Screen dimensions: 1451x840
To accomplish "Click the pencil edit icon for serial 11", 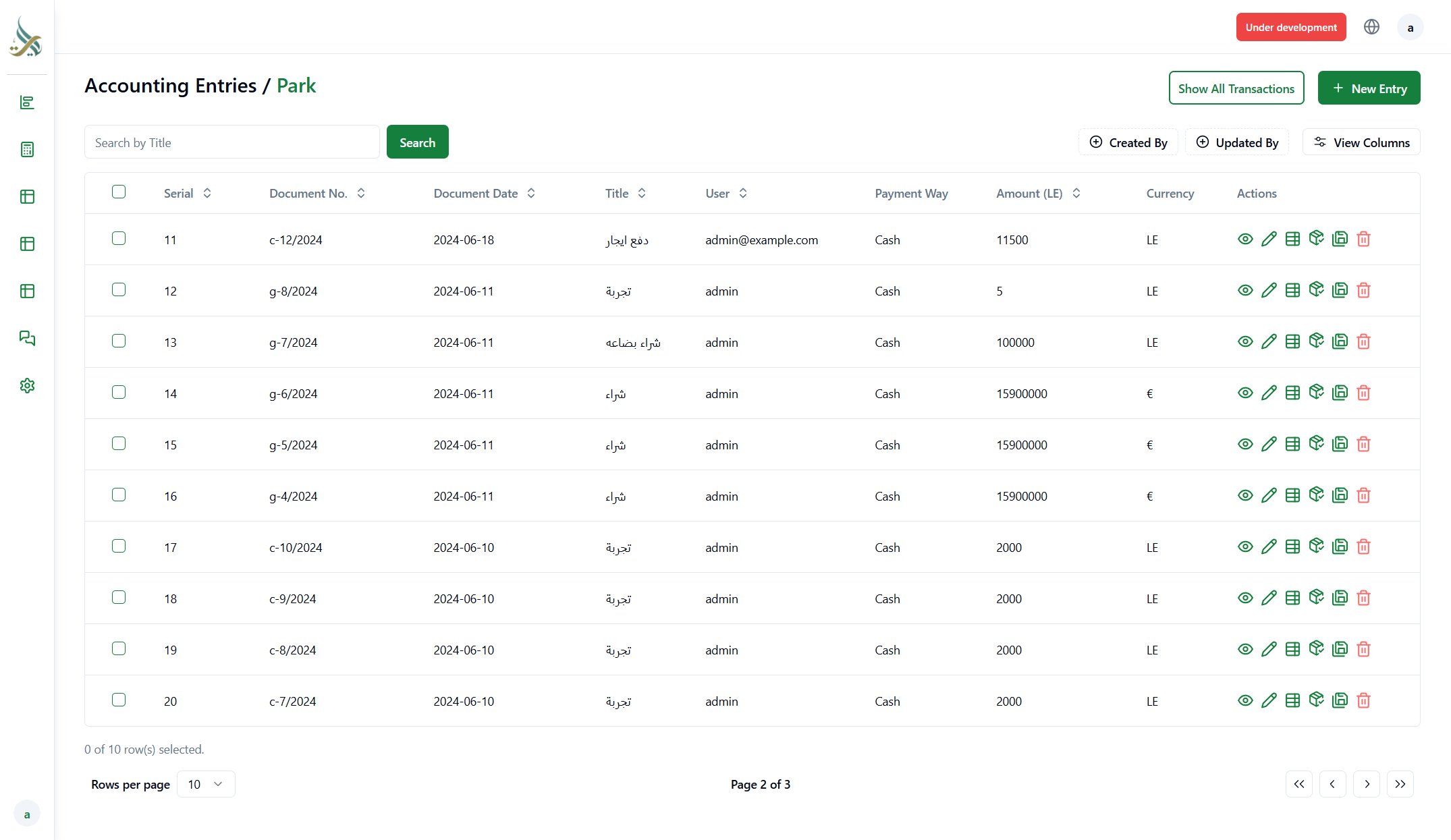I will point(1269,239).
